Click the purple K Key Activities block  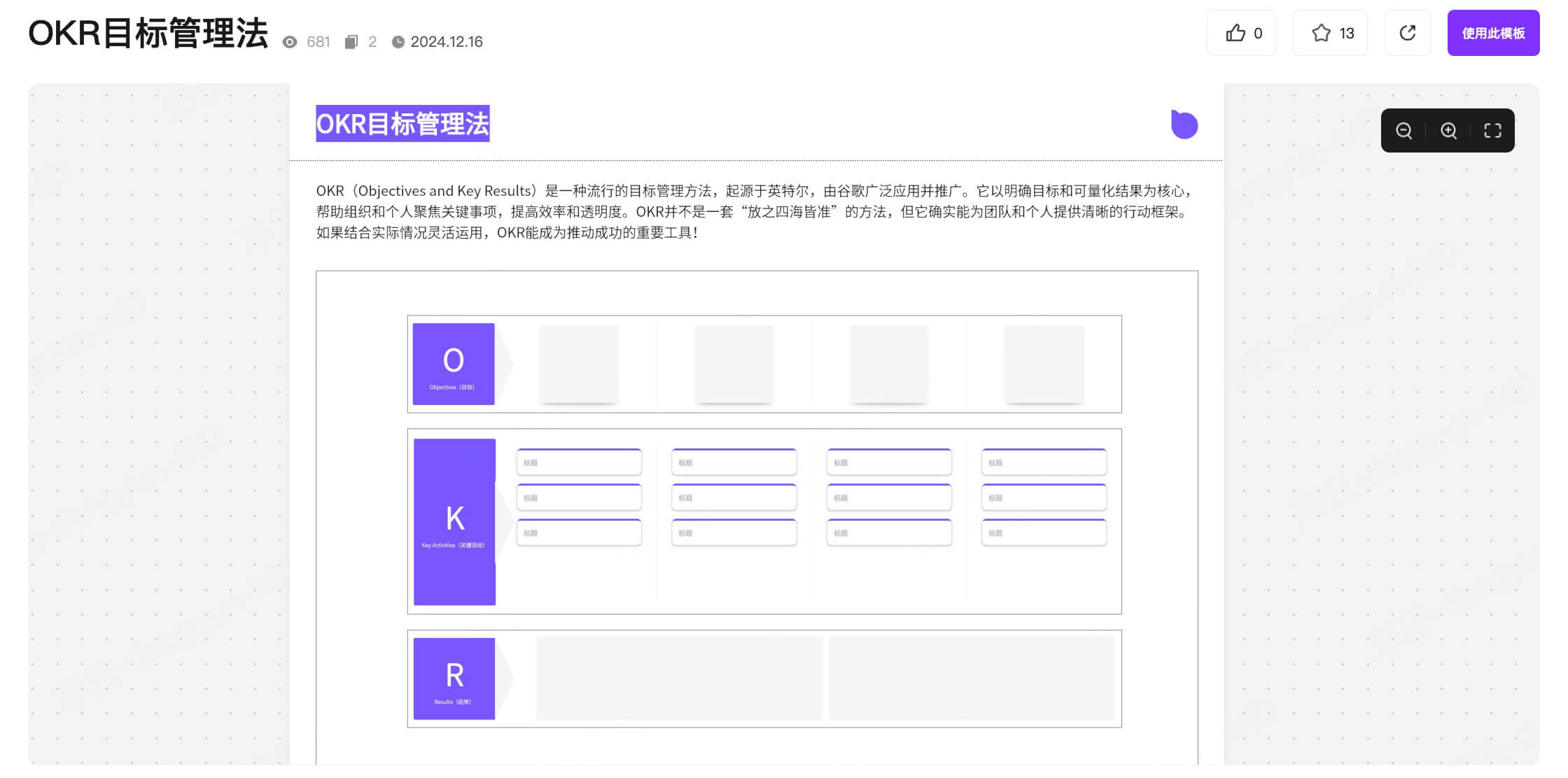click(x=454, y=522)
